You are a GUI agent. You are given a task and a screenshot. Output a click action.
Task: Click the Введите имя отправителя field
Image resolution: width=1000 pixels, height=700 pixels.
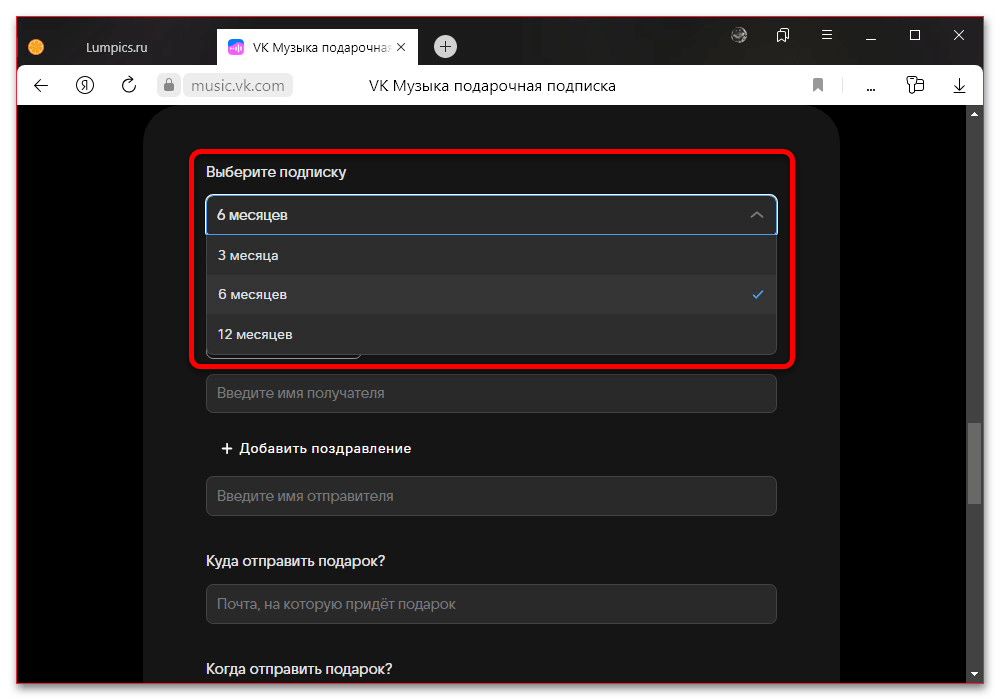(x=491, y=496)
